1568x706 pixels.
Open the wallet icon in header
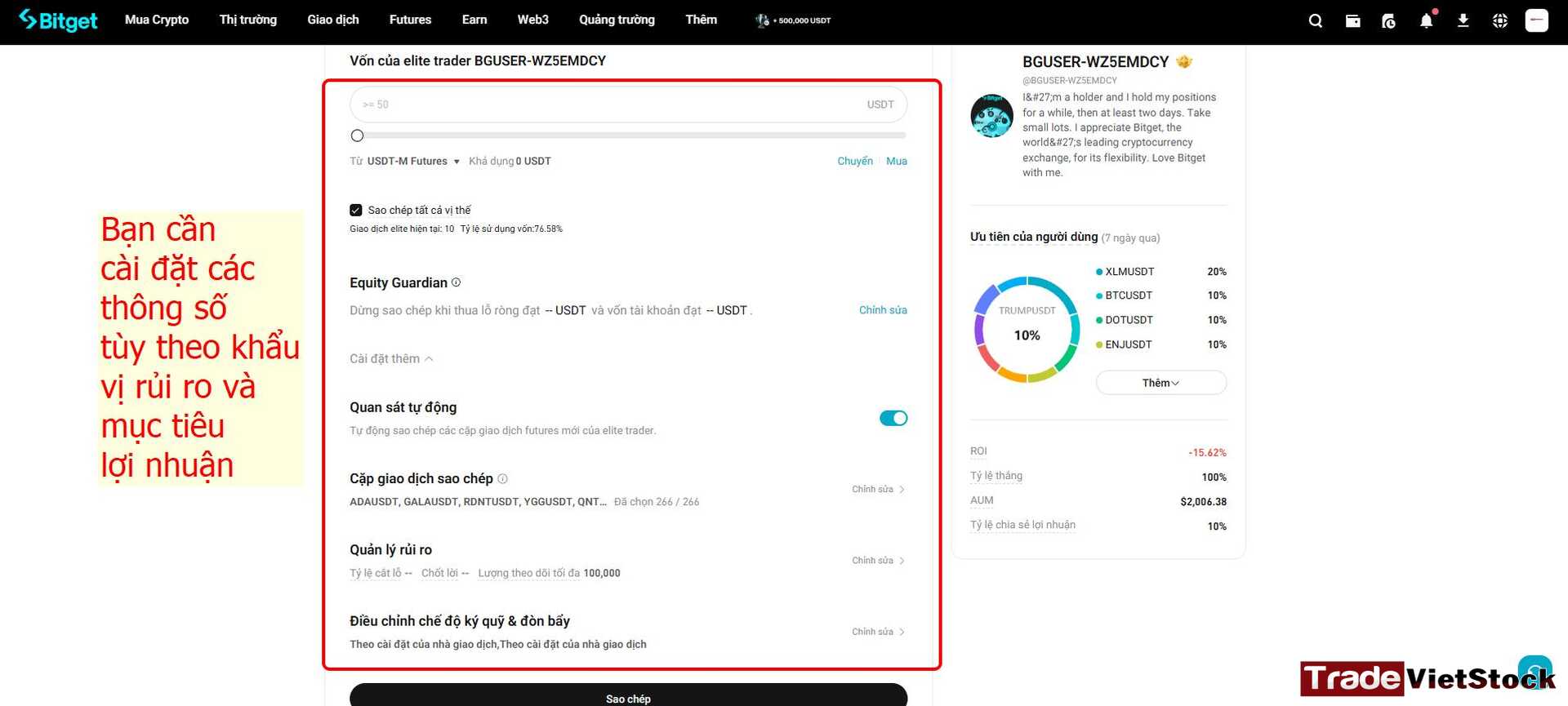pos(1352,21)
